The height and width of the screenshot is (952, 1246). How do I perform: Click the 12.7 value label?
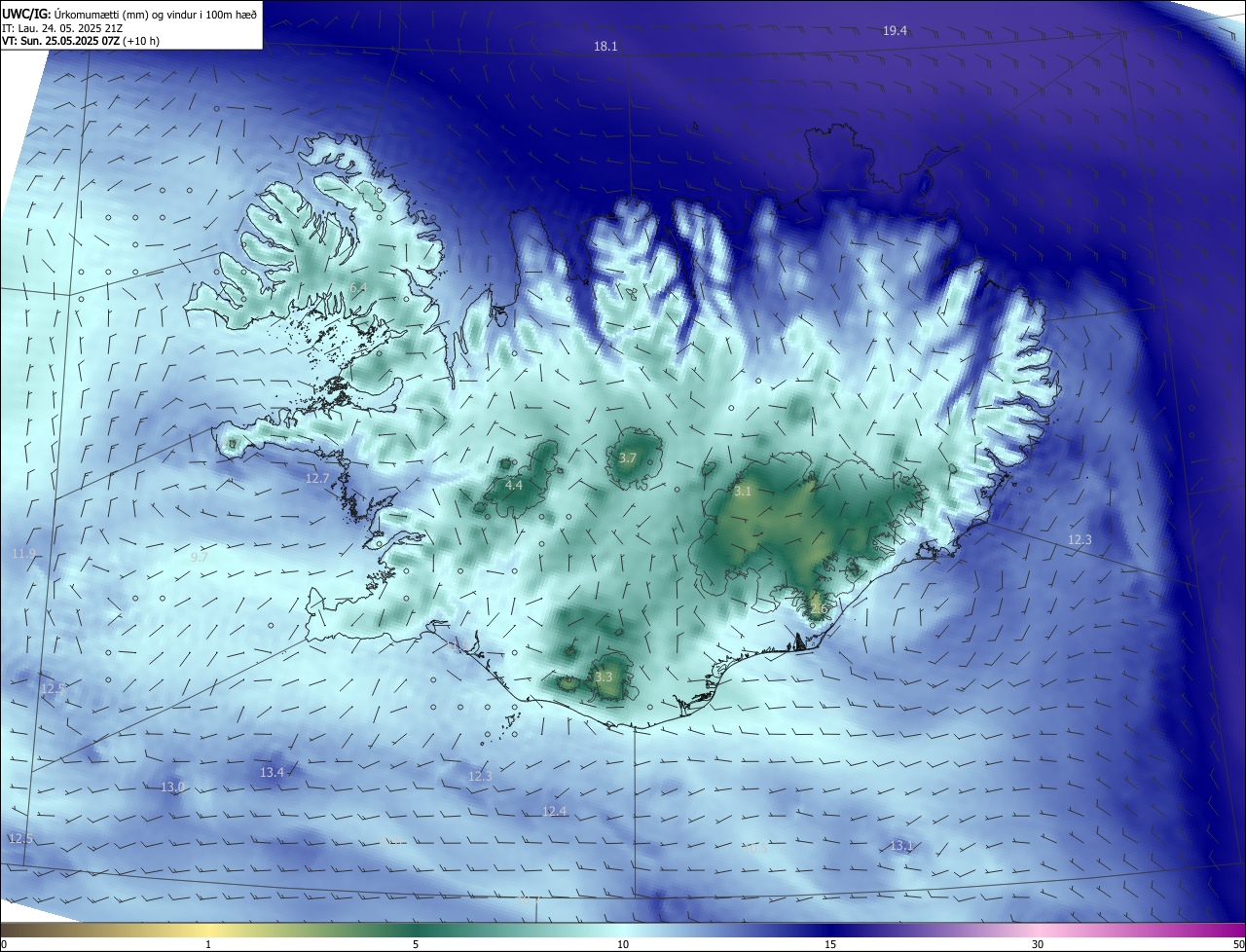[317, 478]
